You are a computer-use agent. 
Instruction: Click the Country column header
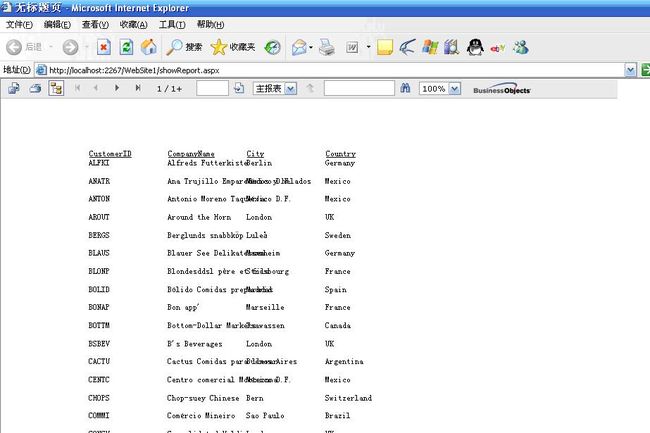tap(340, 154)
